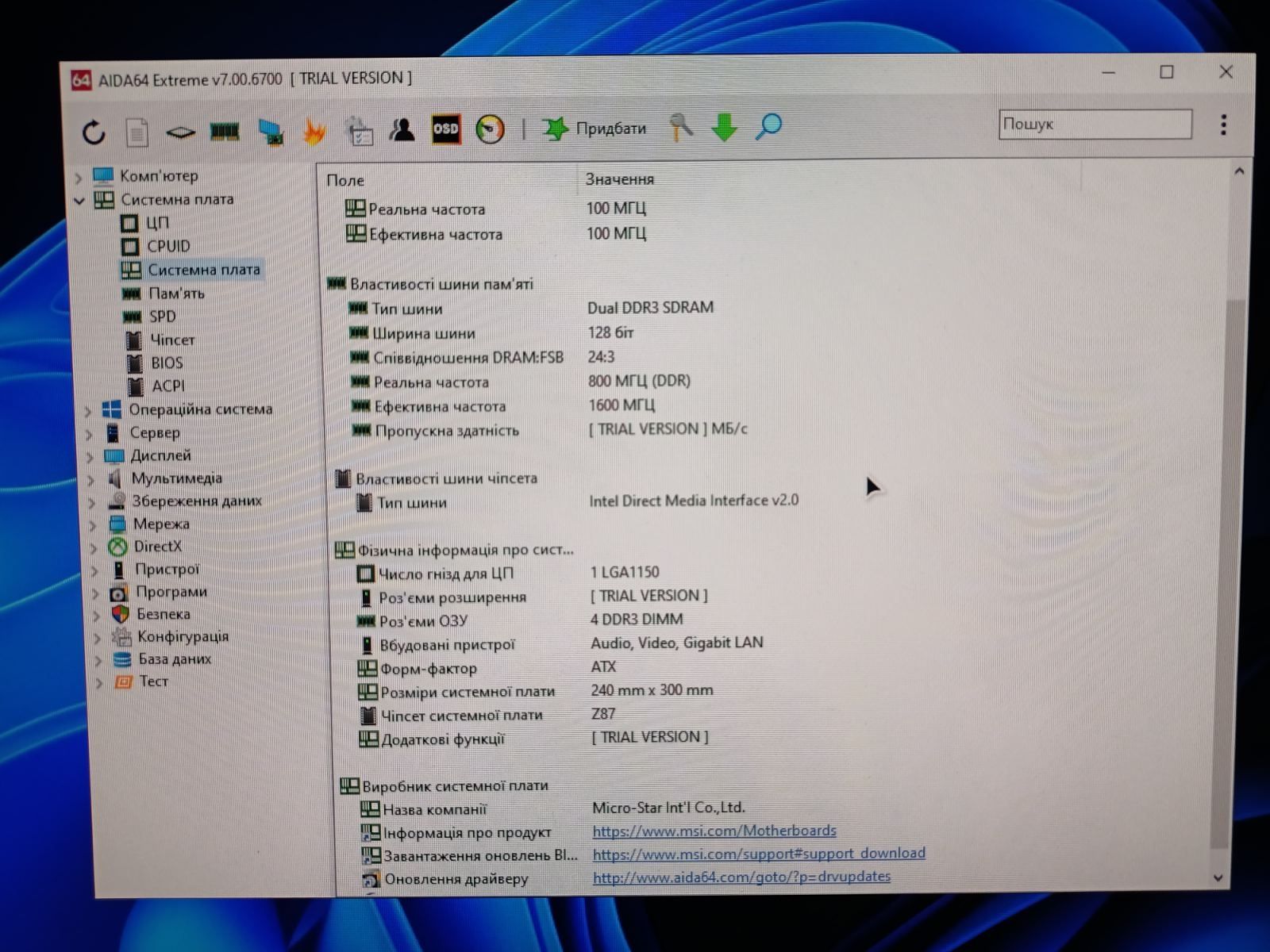This screenshot has width=1270, height=952.
Task: Select ЦП in the tree
Action: click(x=157, y=223)
